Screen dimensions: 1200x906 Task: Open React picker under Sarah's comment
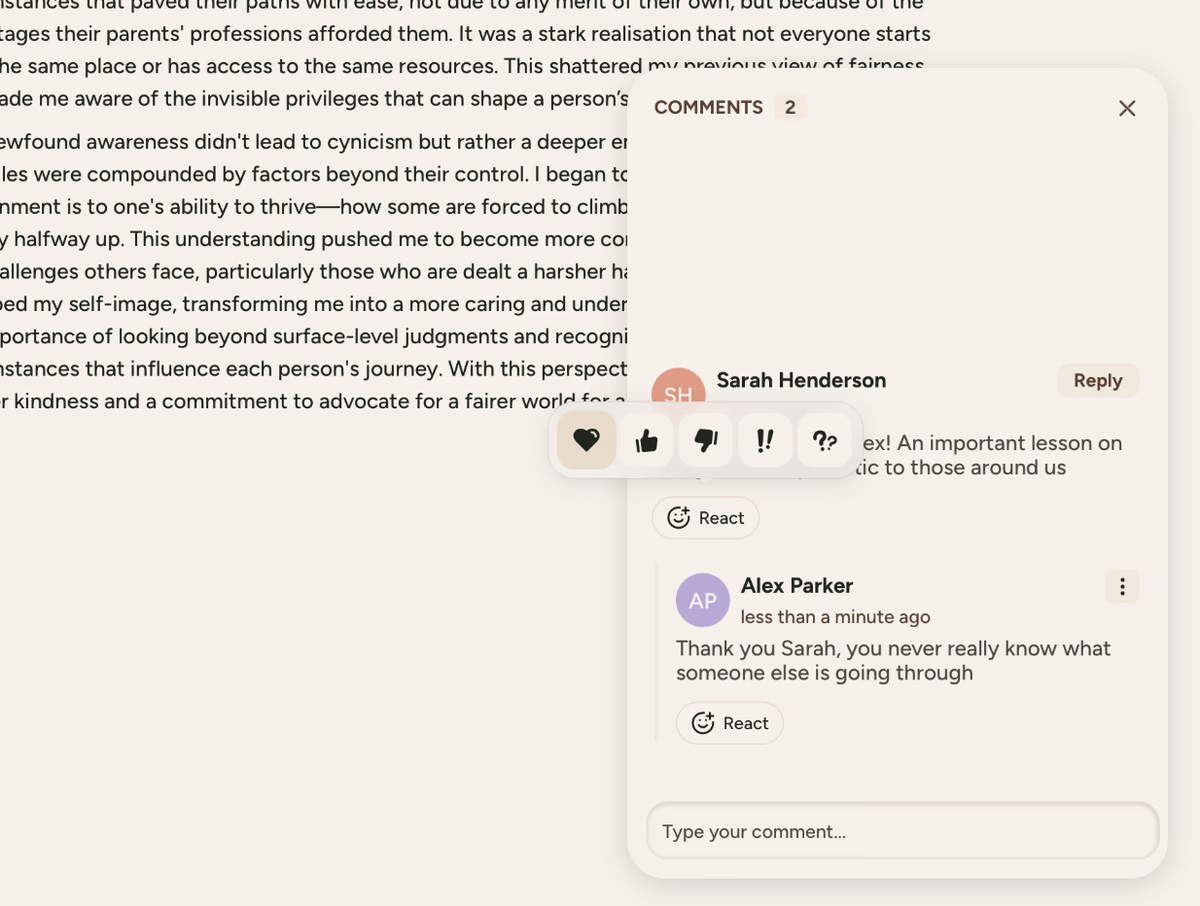(705, 518)
